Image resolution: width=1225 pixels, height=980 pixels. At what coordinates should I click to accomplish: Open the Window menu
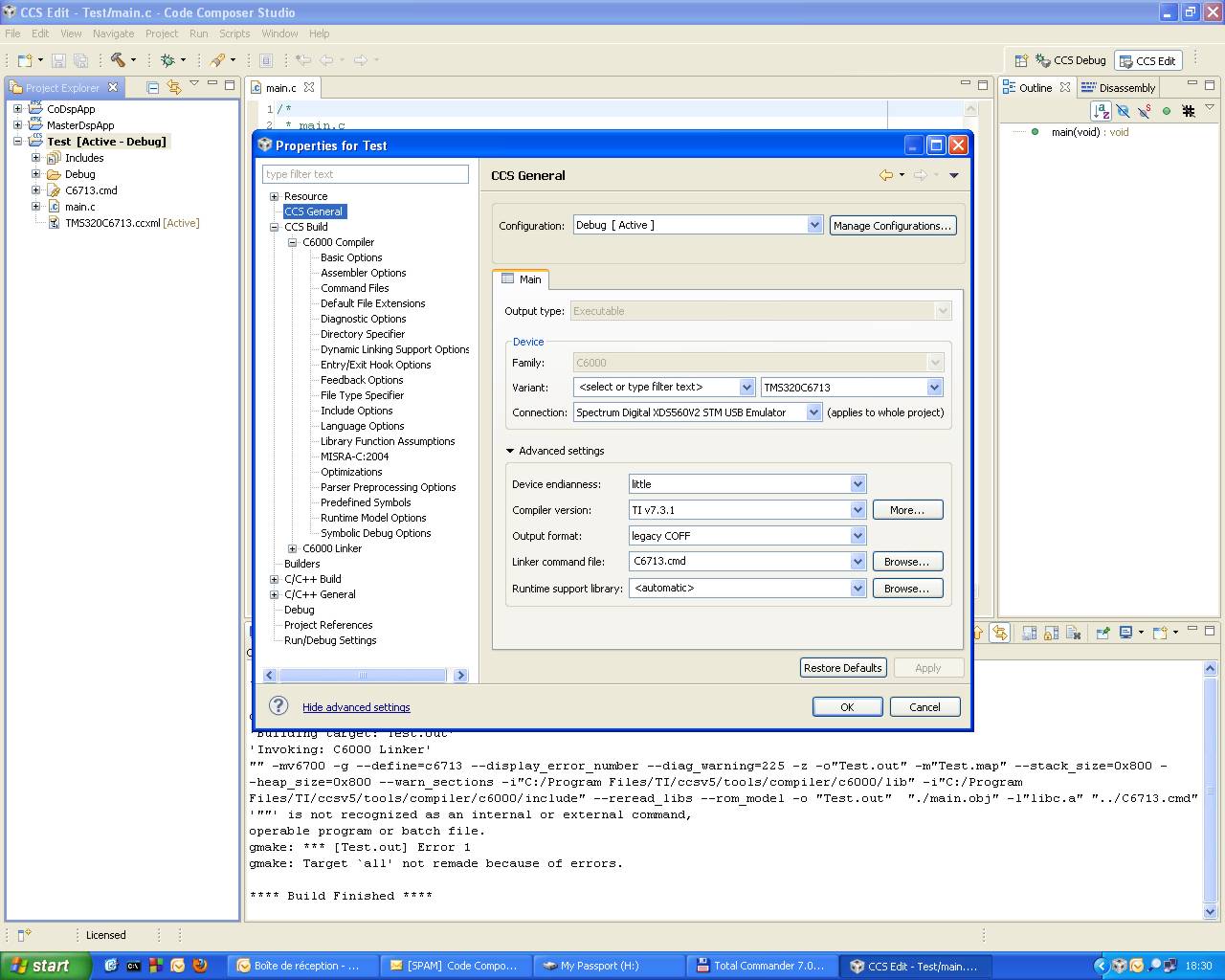[279, 33]
